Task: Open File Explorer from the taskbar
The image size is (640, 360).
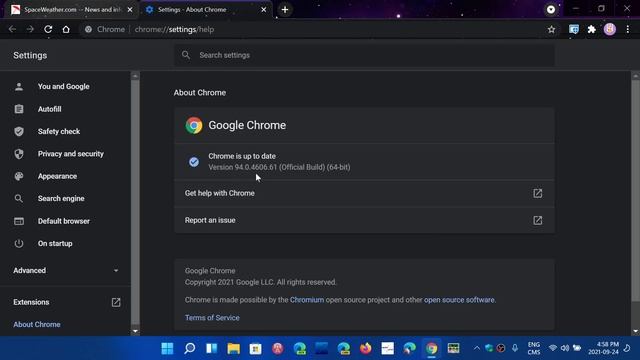Action: coord(233,348)
